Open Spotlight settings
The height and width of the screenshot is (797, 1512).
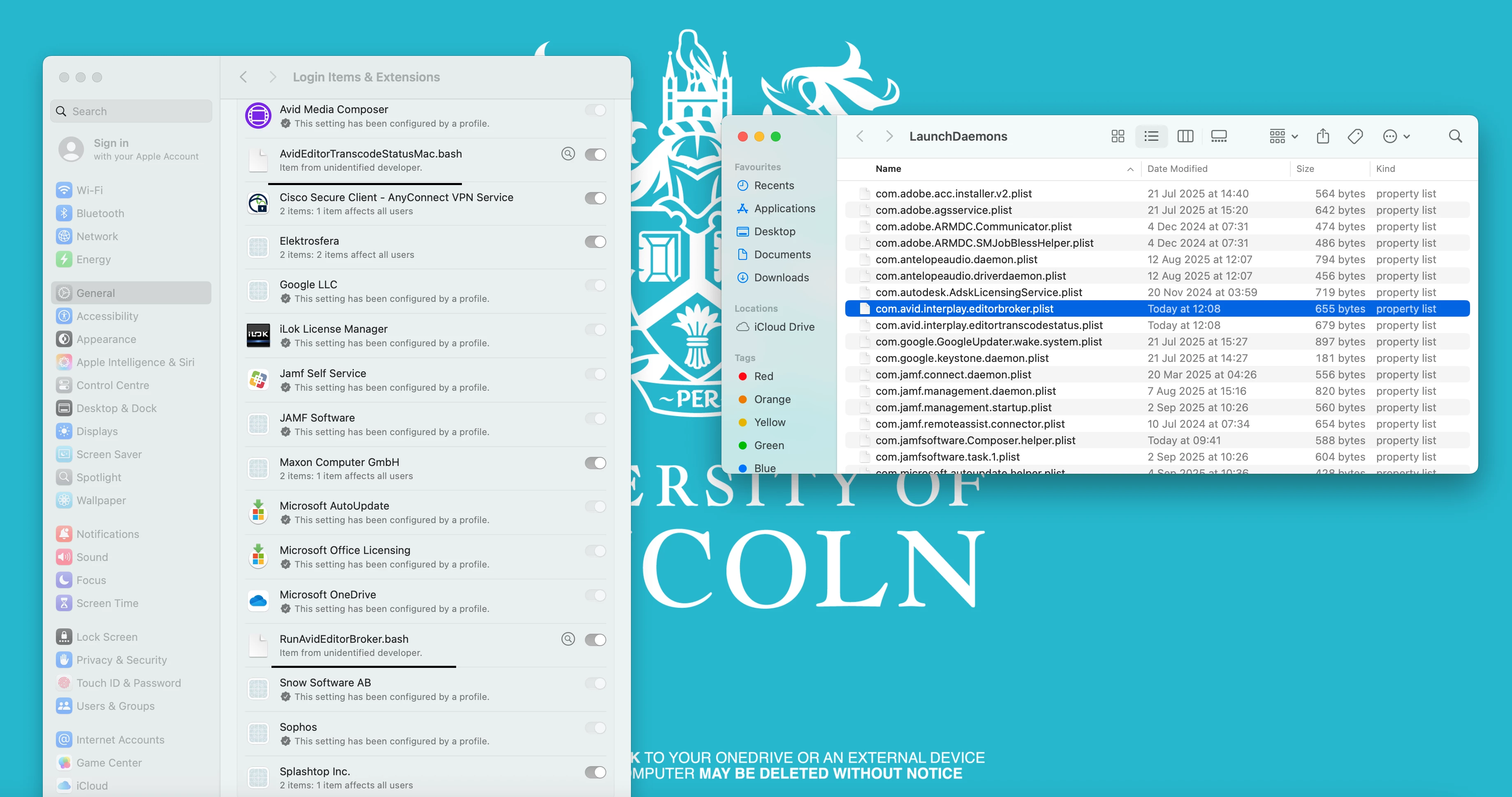click(132, 477)
